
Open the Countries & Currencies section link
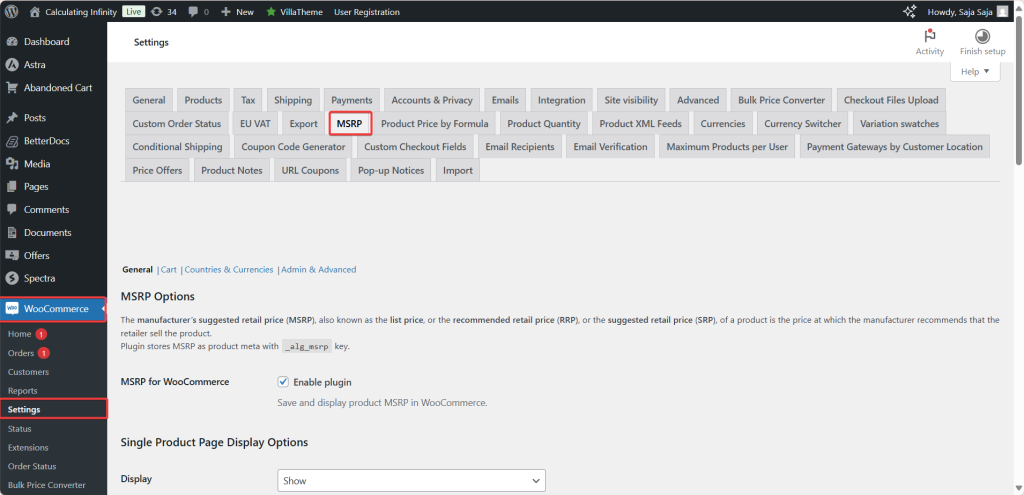point(229,269)
